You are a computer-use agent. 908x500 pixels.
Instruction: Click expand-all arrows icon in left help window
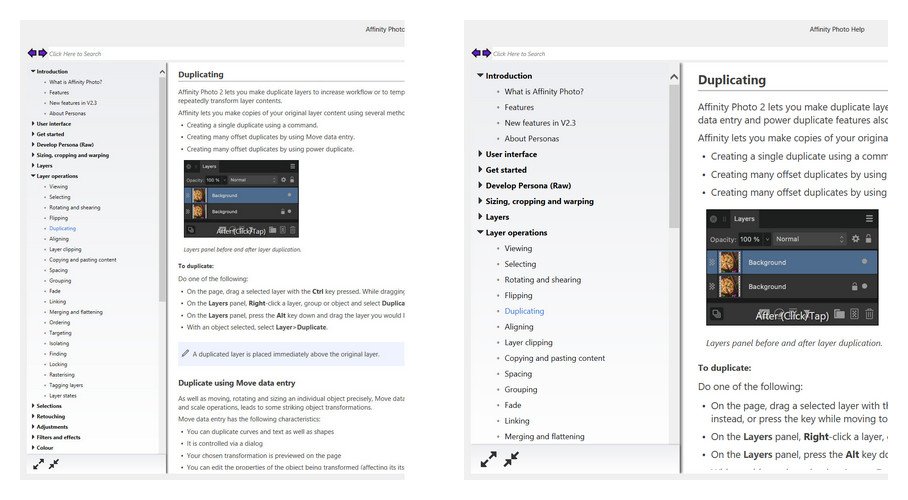38,464
